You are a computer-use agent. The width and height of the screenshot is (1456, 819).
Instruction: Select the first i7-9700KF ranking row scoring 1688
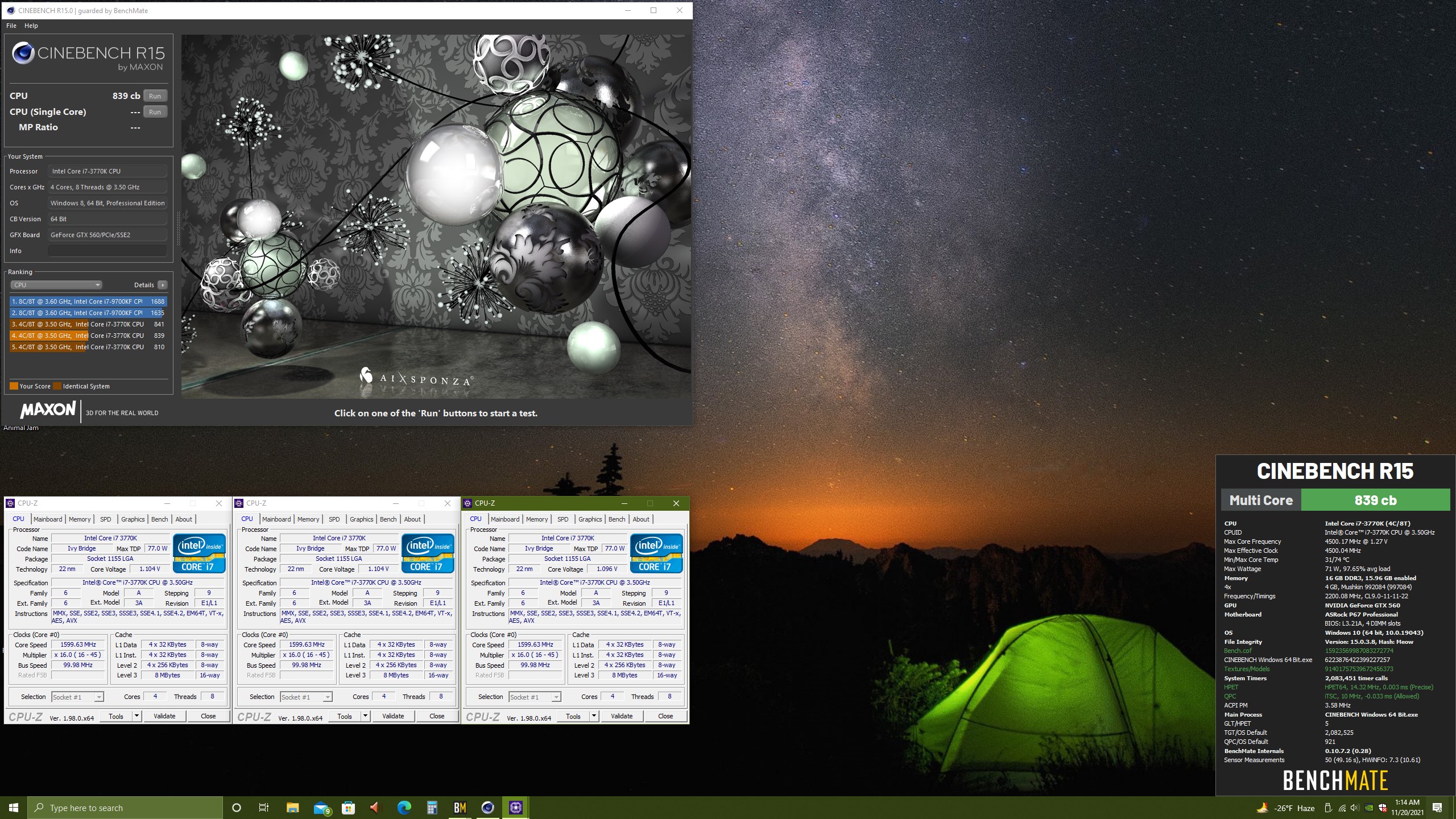pos(88,301)
